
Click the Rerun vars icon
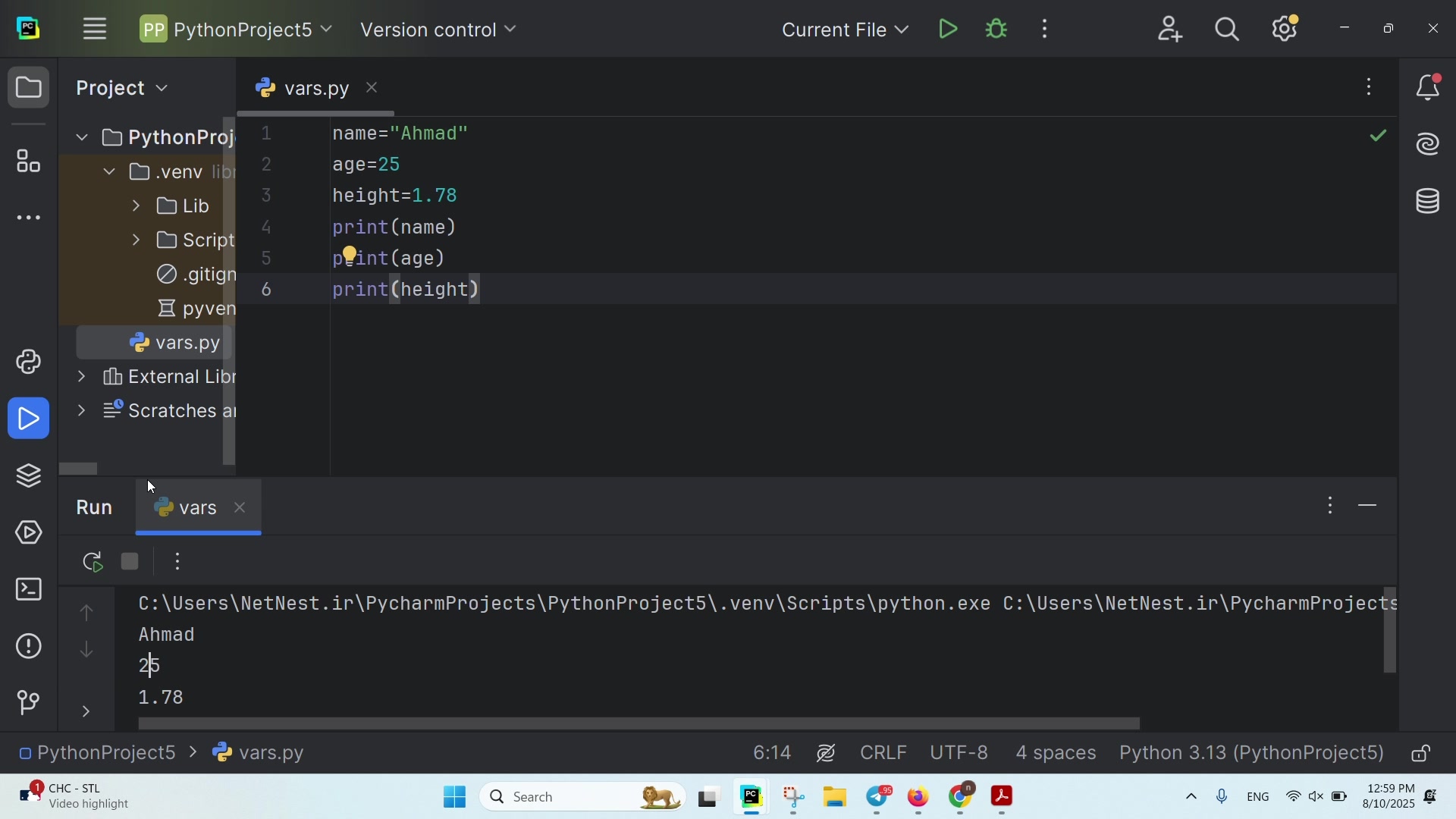click(x=93, y=563)
